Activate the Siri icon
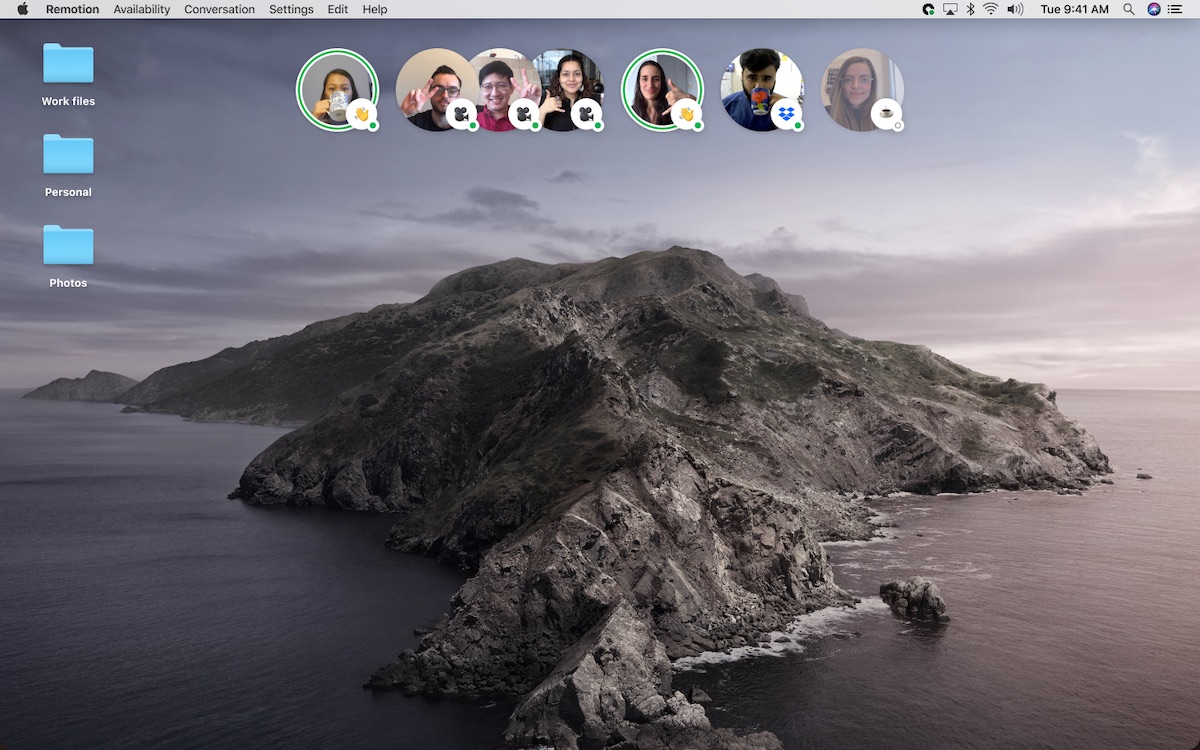Image resolution: width=1200 pixels, height=750 pixels. pyautogui.click(x=1154, y=9)
